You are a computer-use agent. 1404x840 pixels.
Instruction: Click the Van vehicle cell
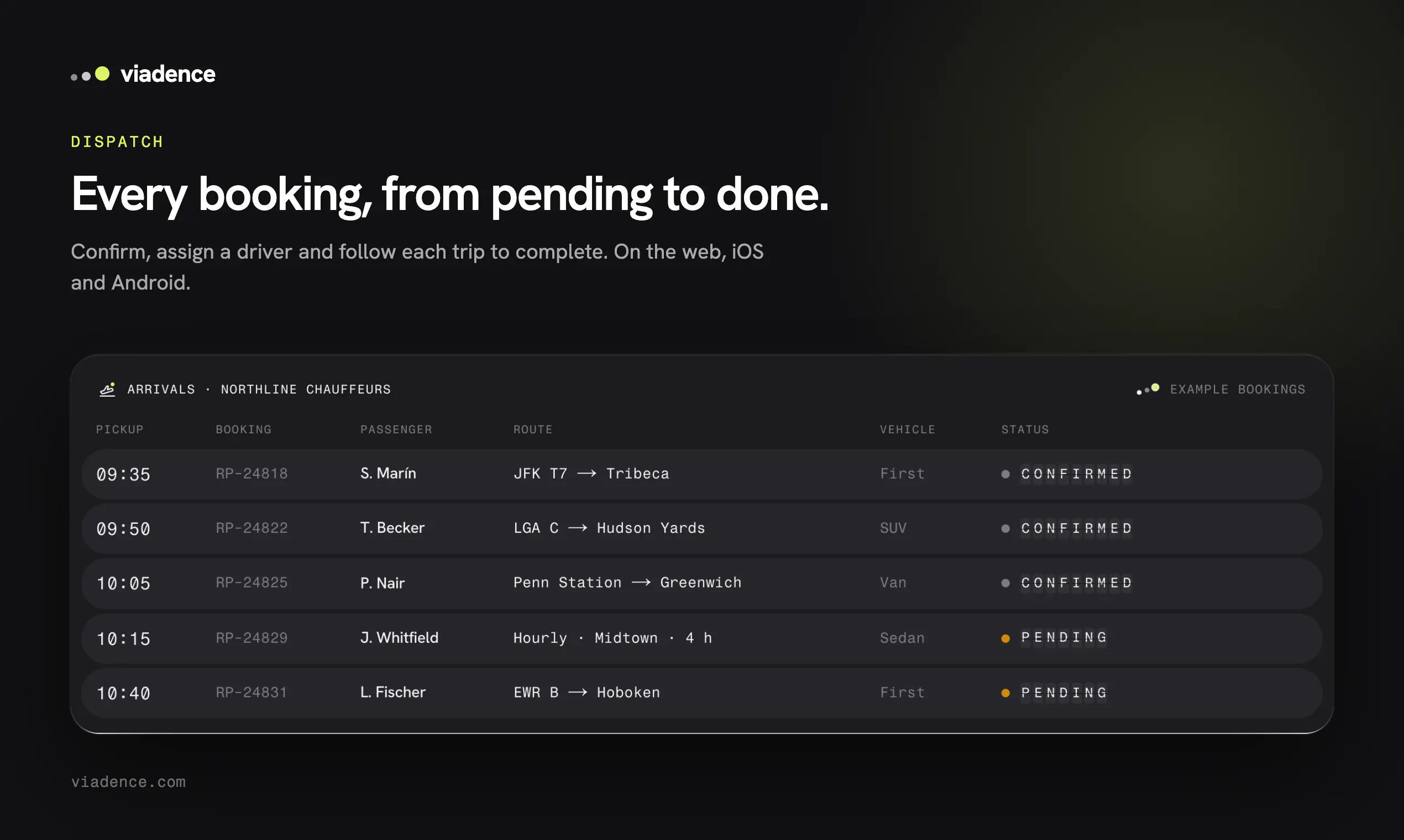coord(893,582)
